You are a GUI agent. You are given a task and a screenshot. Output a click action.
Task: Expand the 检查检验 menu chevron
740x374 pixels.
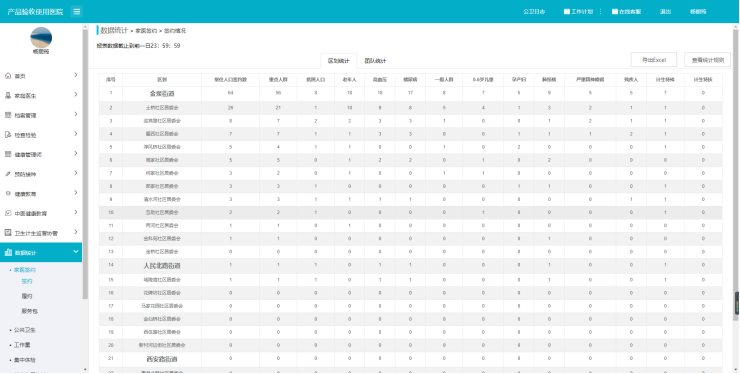(x=76, y=134)
